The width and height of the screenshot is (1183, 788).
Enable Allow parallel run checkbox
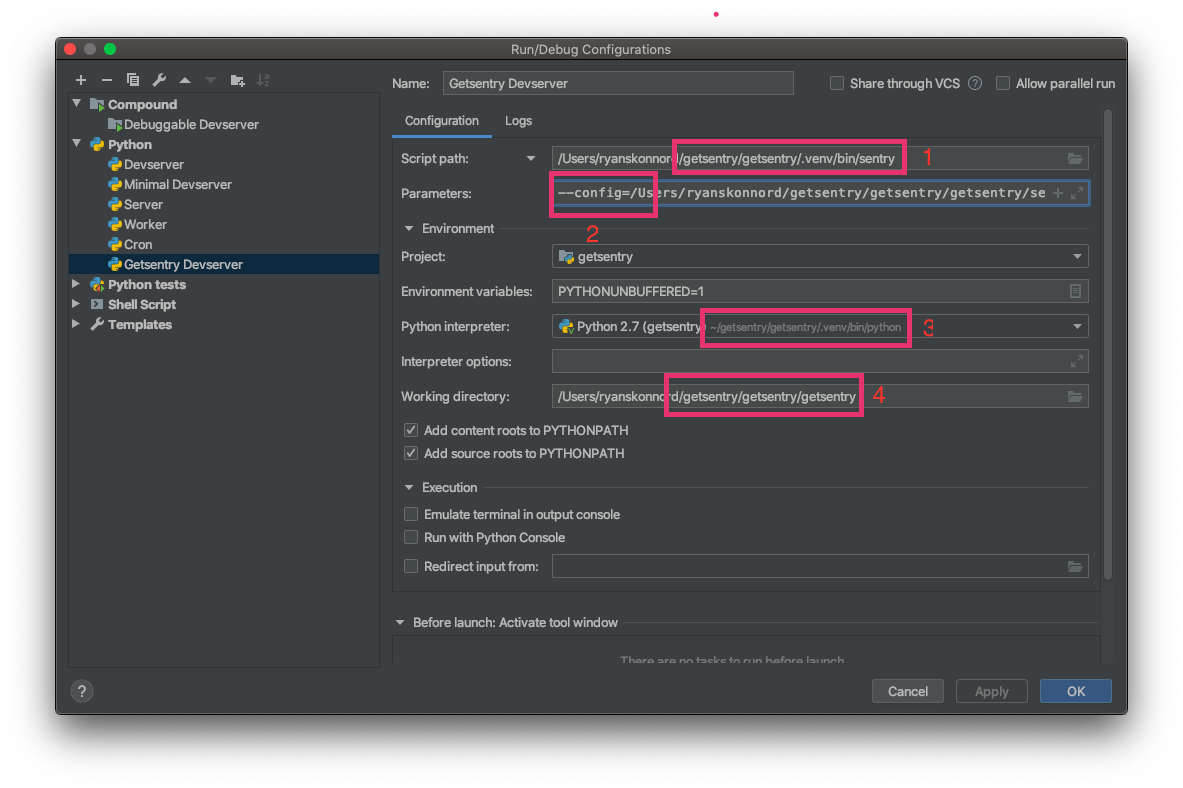[x=1002, y=84]
